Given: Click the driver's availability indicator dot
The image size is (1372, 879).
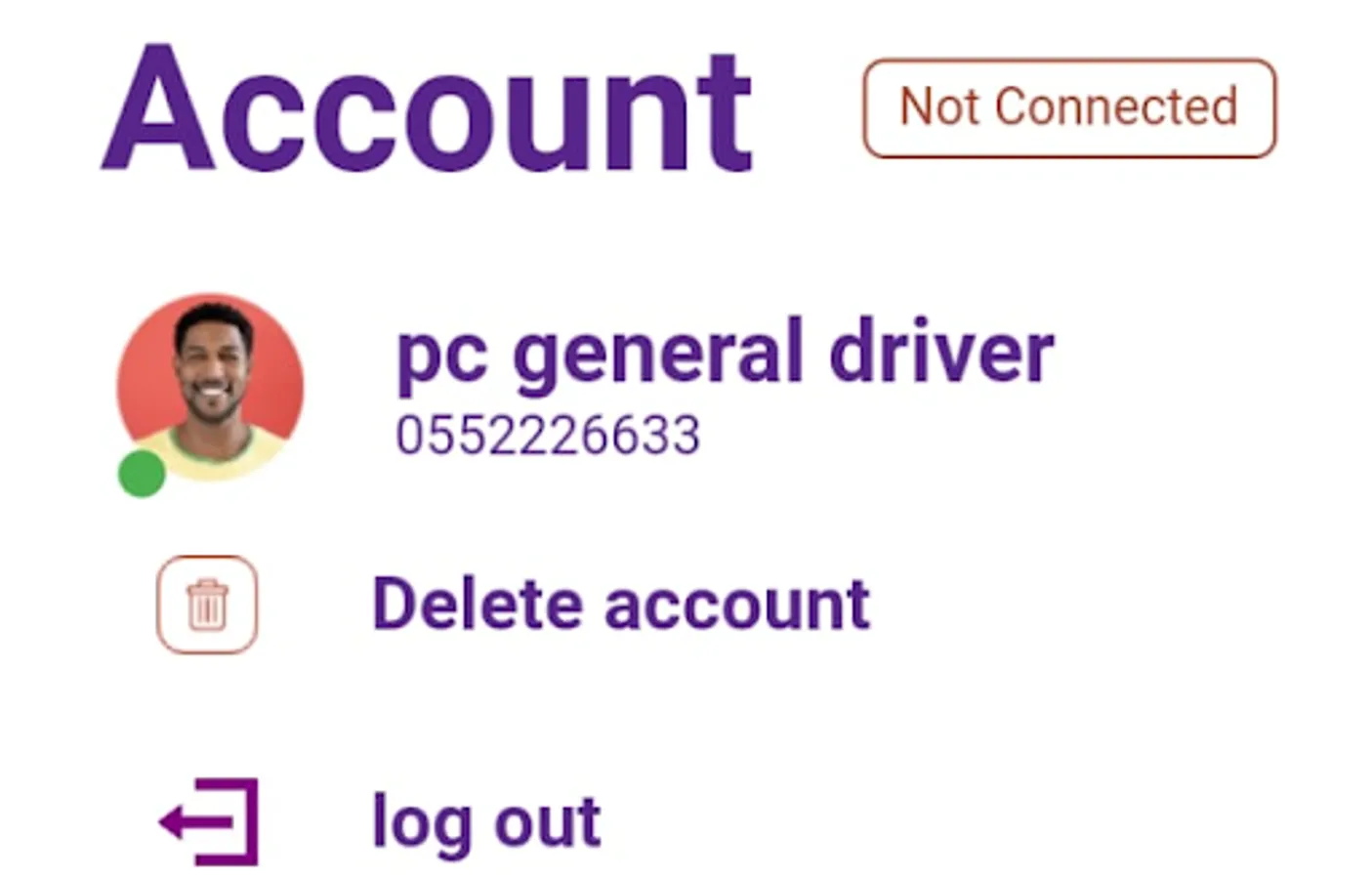Looking at the screenshot, I should (142, 474).
